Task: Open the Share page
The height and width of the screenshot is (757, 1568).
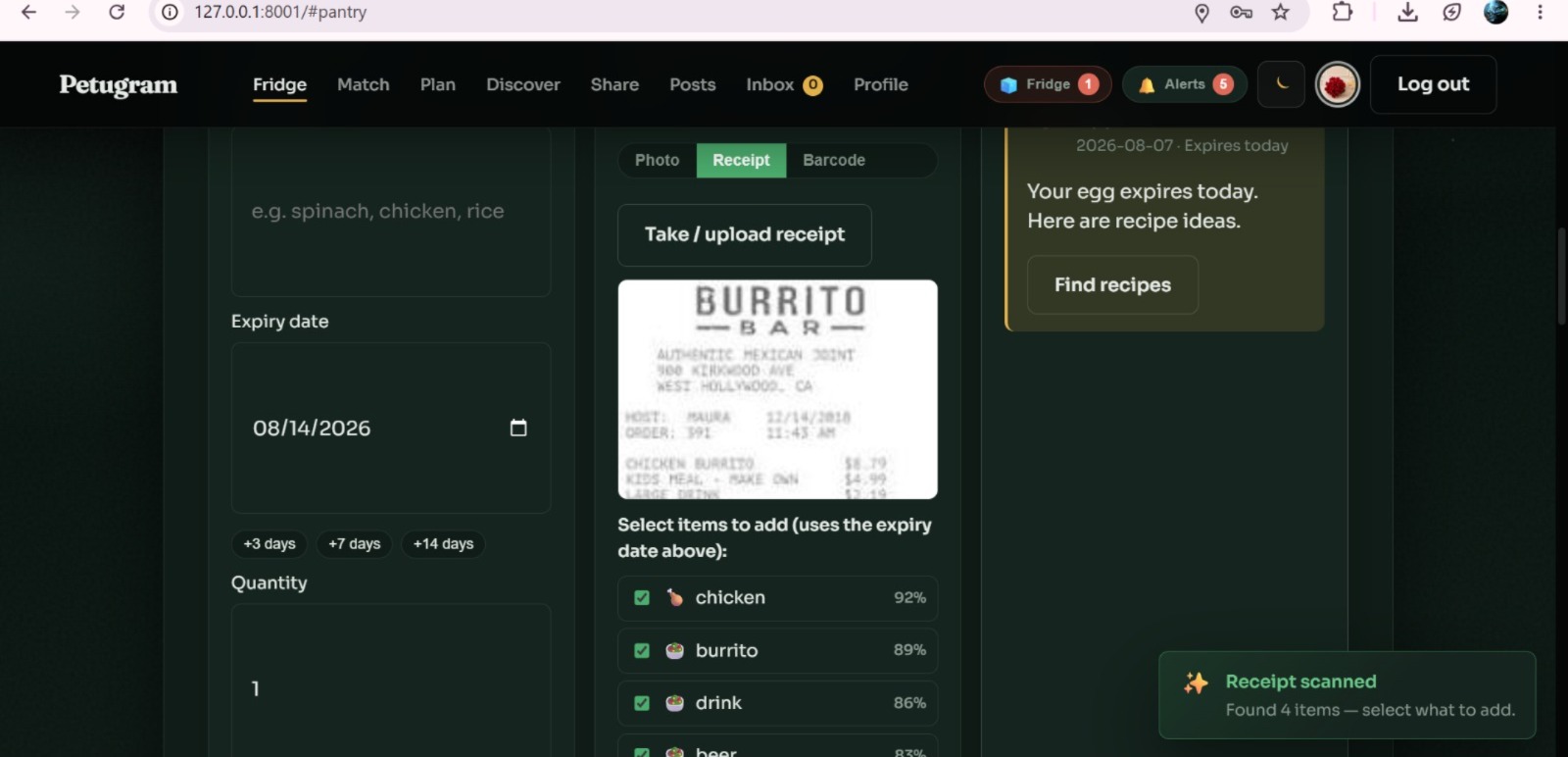Action: coord(614,85)
